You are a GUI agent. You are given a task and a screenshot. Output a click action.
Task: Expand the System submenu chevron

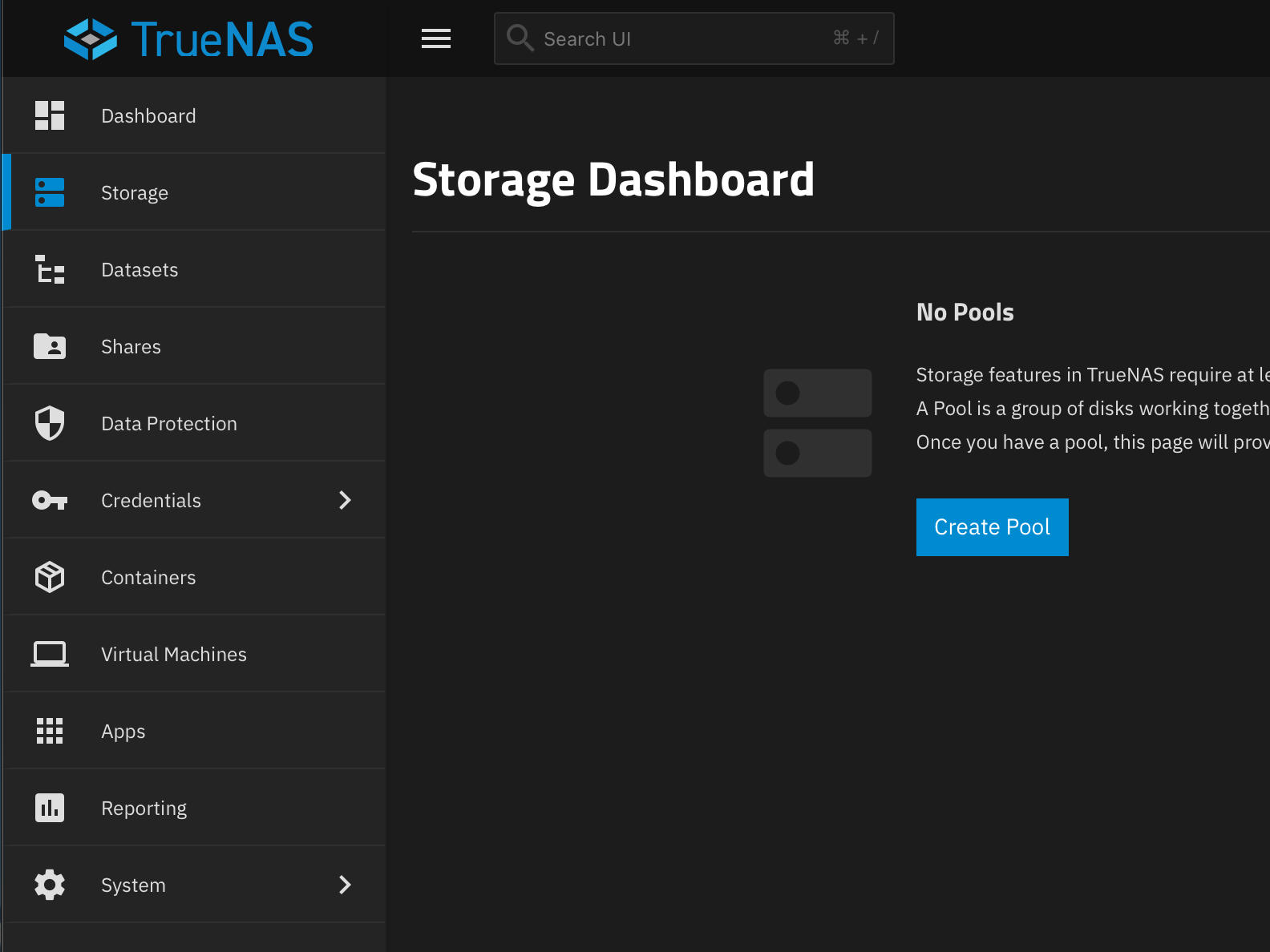[345, 885]
